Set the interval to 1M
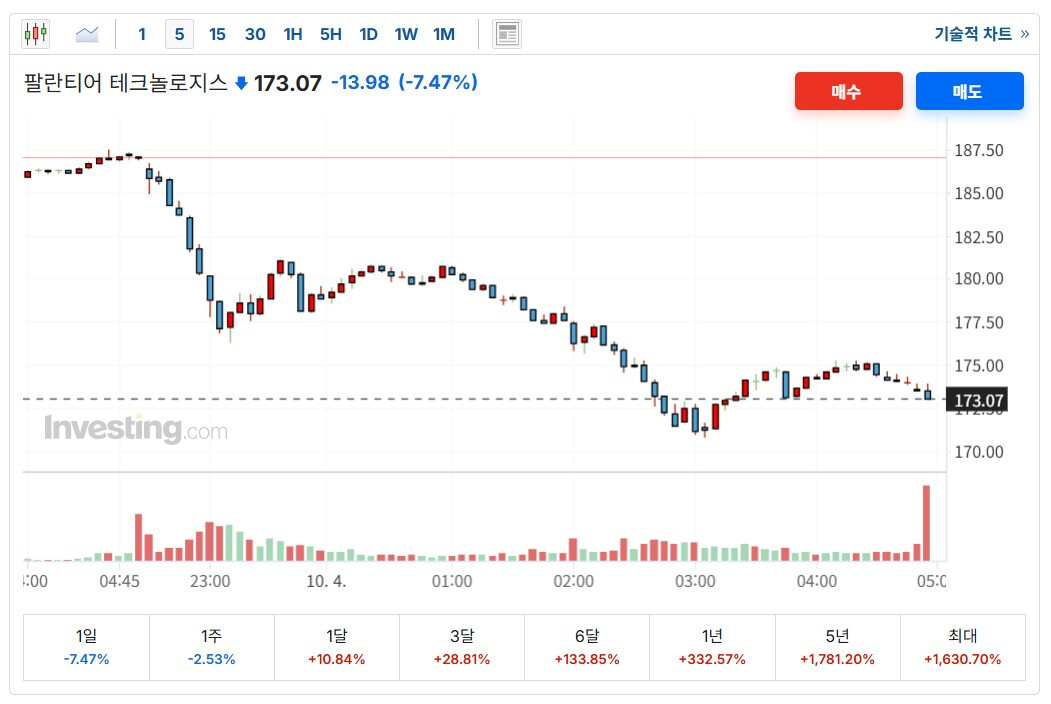 pyautogui.click(x=444, y=34)
